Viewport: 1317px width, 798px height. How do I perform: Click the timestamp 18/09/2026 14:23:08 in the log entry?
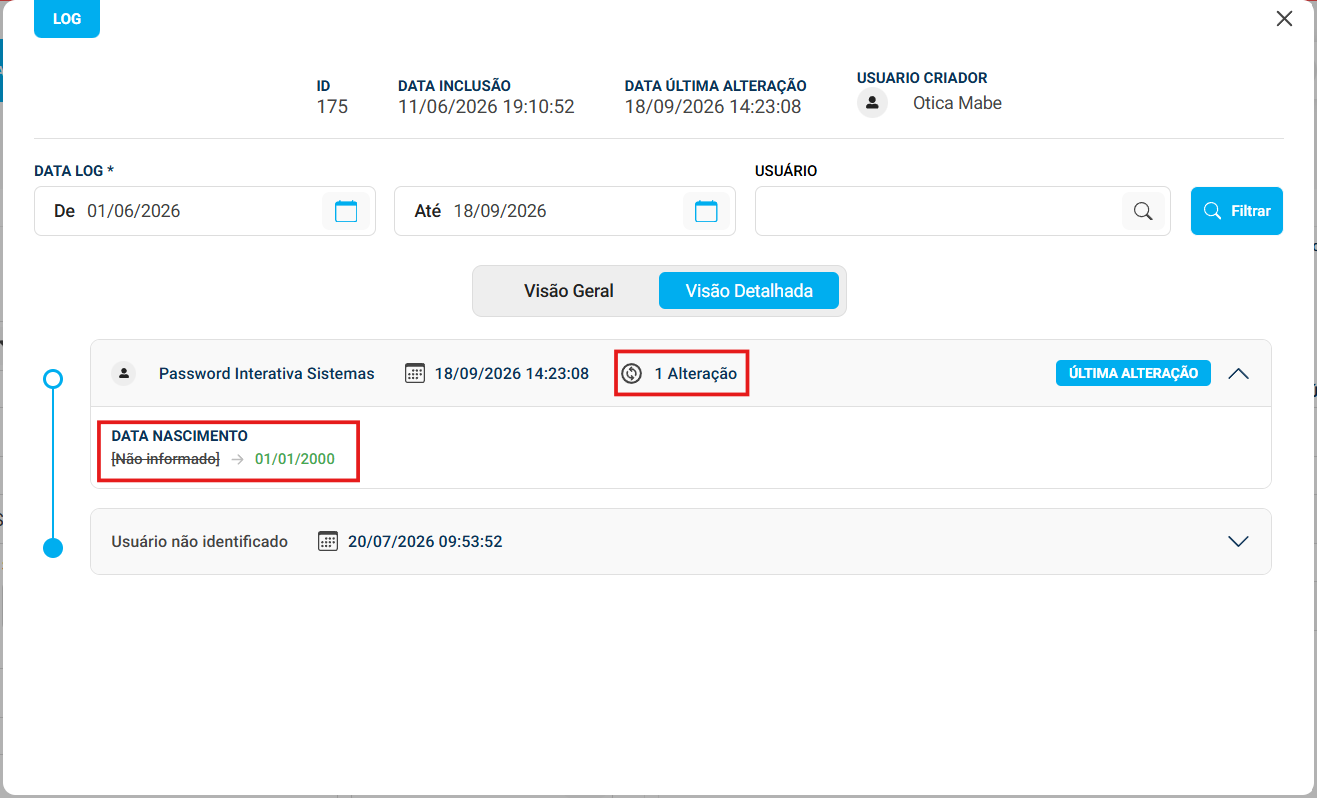click(x=512, y=374)
